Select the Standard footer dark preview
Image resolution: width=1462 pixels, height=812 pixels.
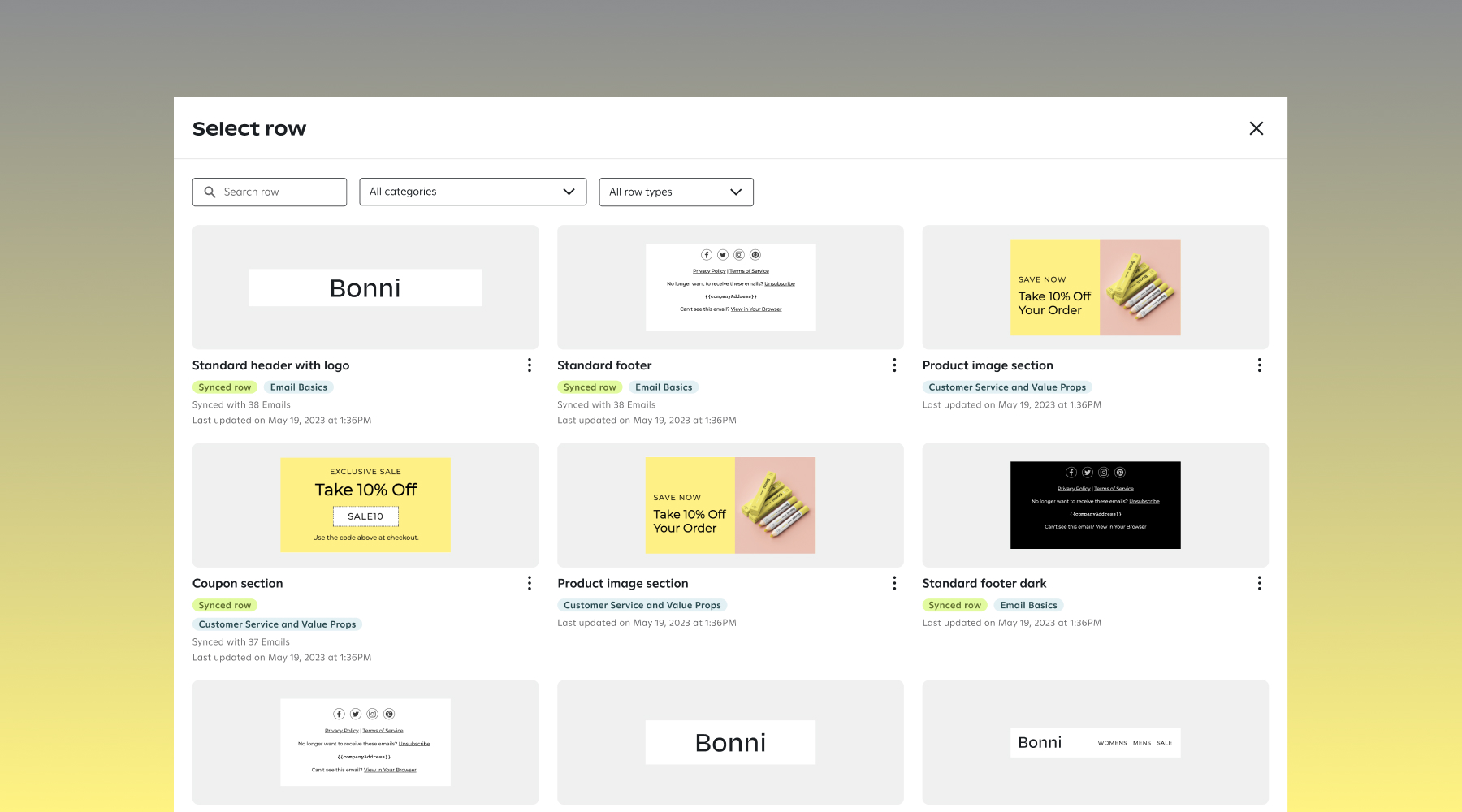tap(1095, 504)
